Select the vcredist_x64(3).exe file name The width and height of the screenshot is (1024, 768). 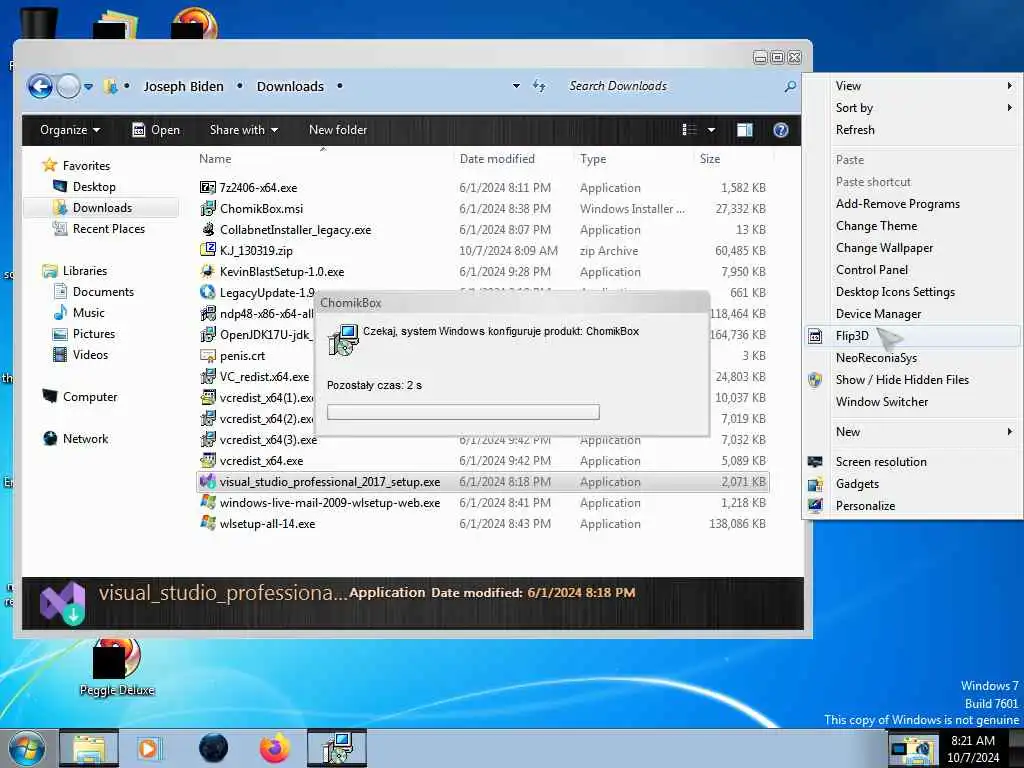[x=268, y=440]
